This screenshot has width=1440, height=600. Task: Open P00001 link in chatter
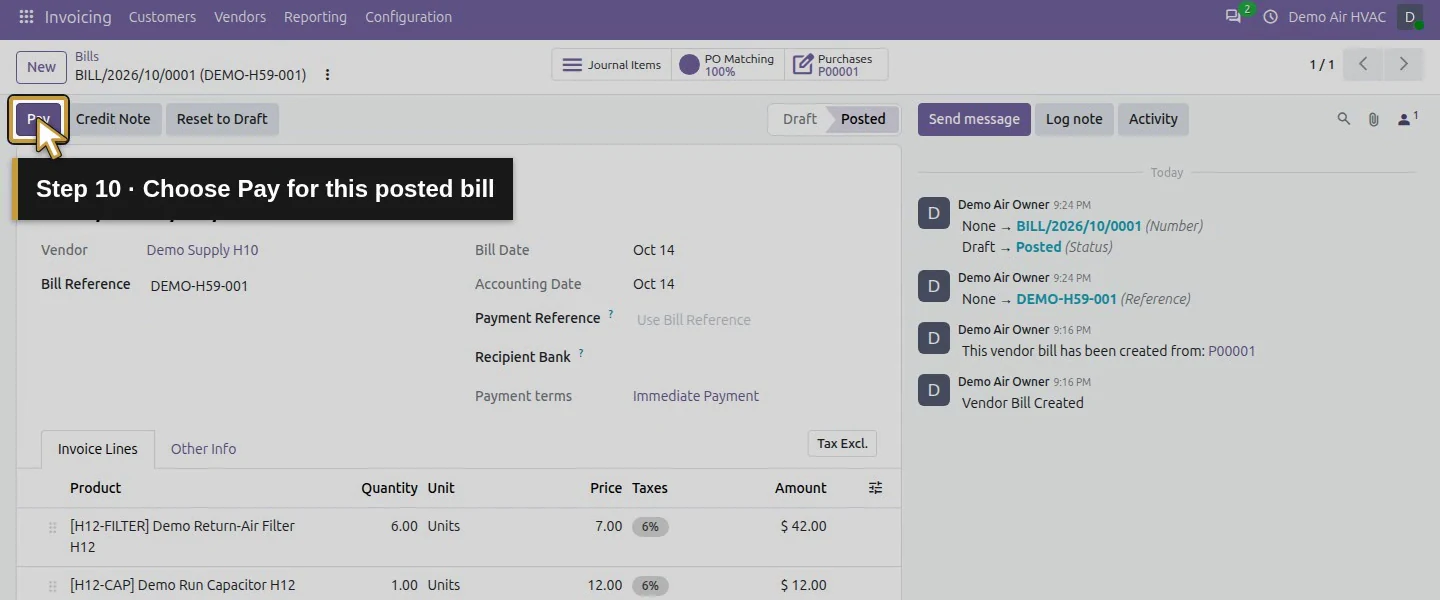[1231, 351]
